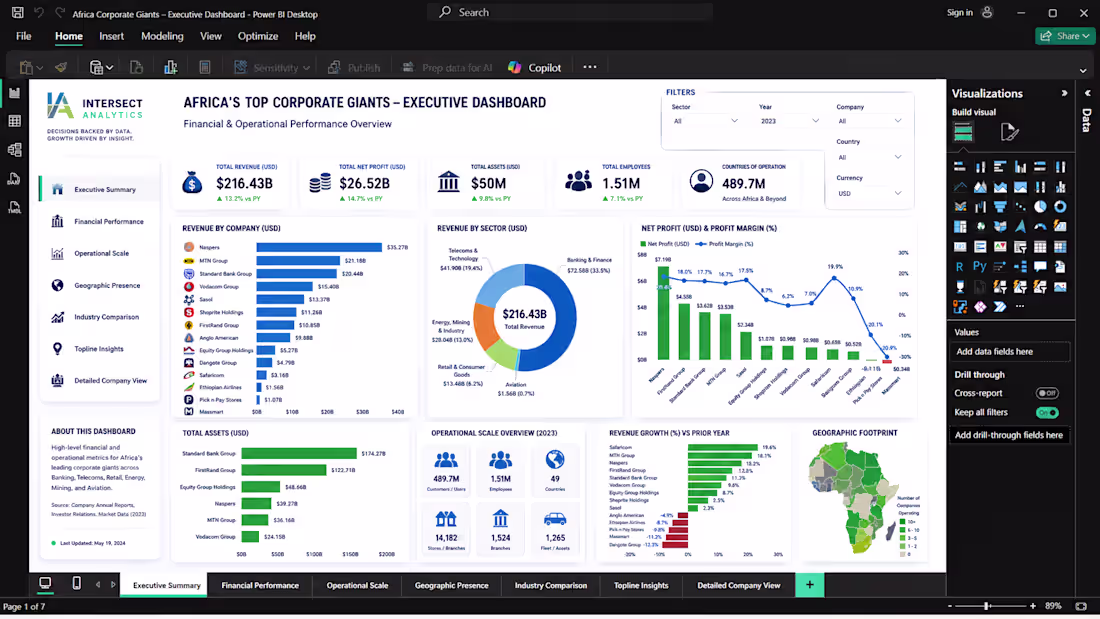Click the Format painter brush icon
The image size is (1100, 619).
[61, 67]
